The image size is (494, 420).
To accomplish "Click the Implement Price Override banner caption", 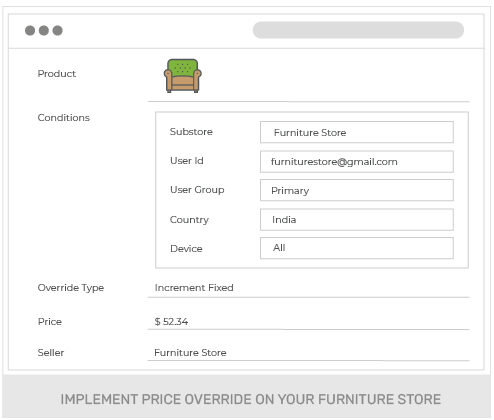I will tap(251, 399).
